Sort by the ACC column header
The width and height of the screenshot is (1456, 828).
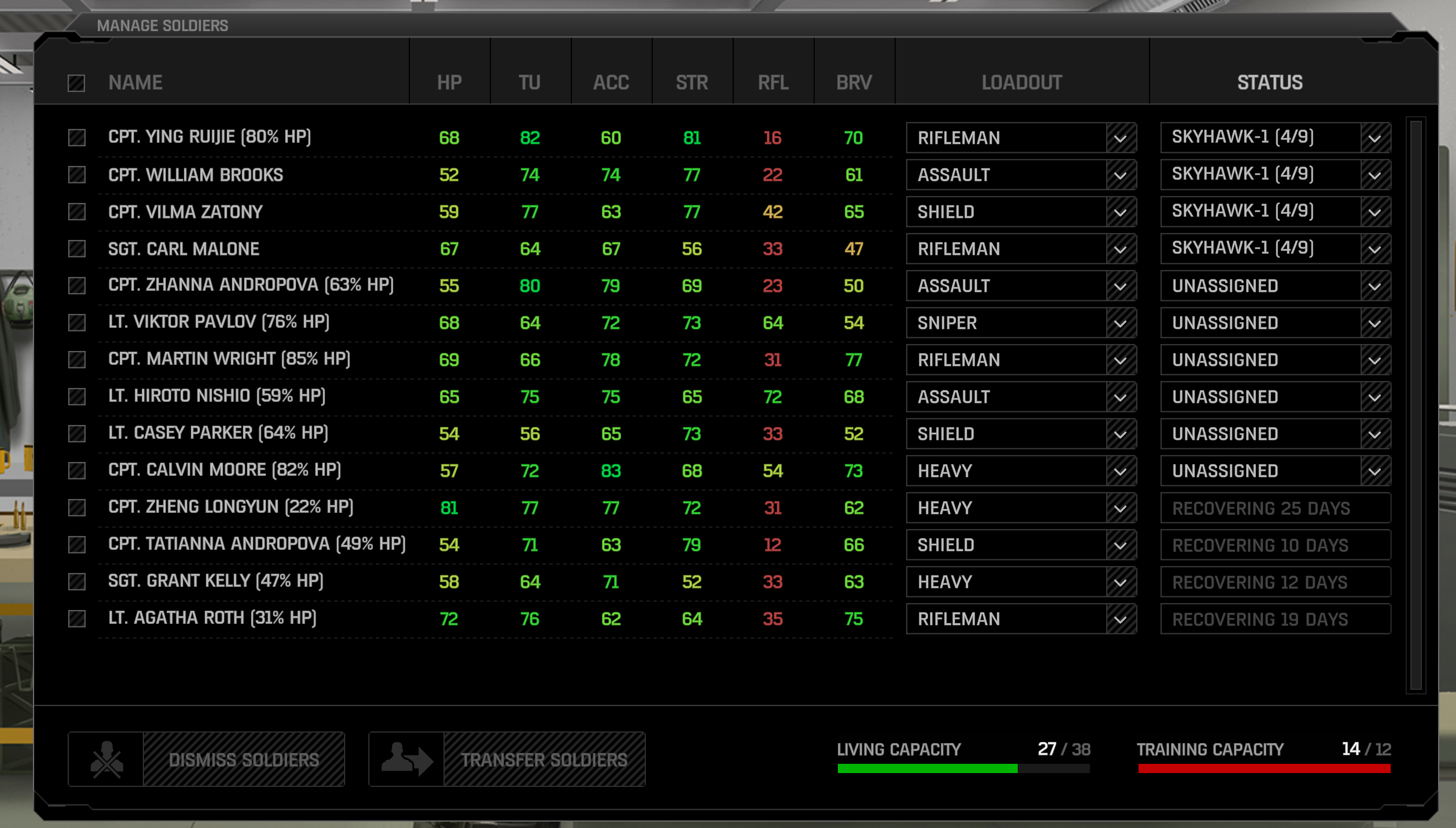click(611, 83)
